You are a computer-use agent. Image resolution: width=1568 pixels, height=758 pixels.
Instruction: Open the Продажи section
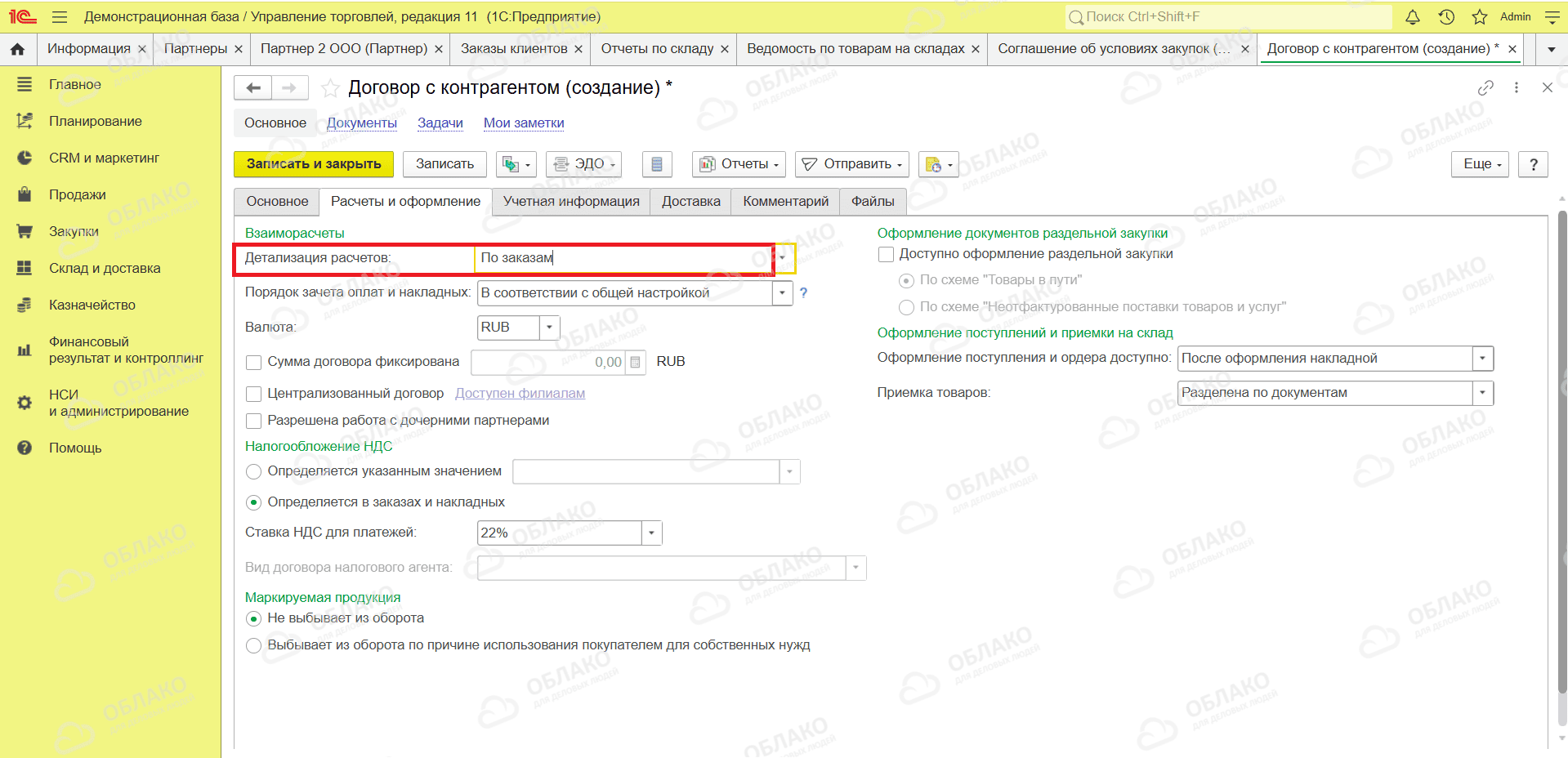coord(78,194)
